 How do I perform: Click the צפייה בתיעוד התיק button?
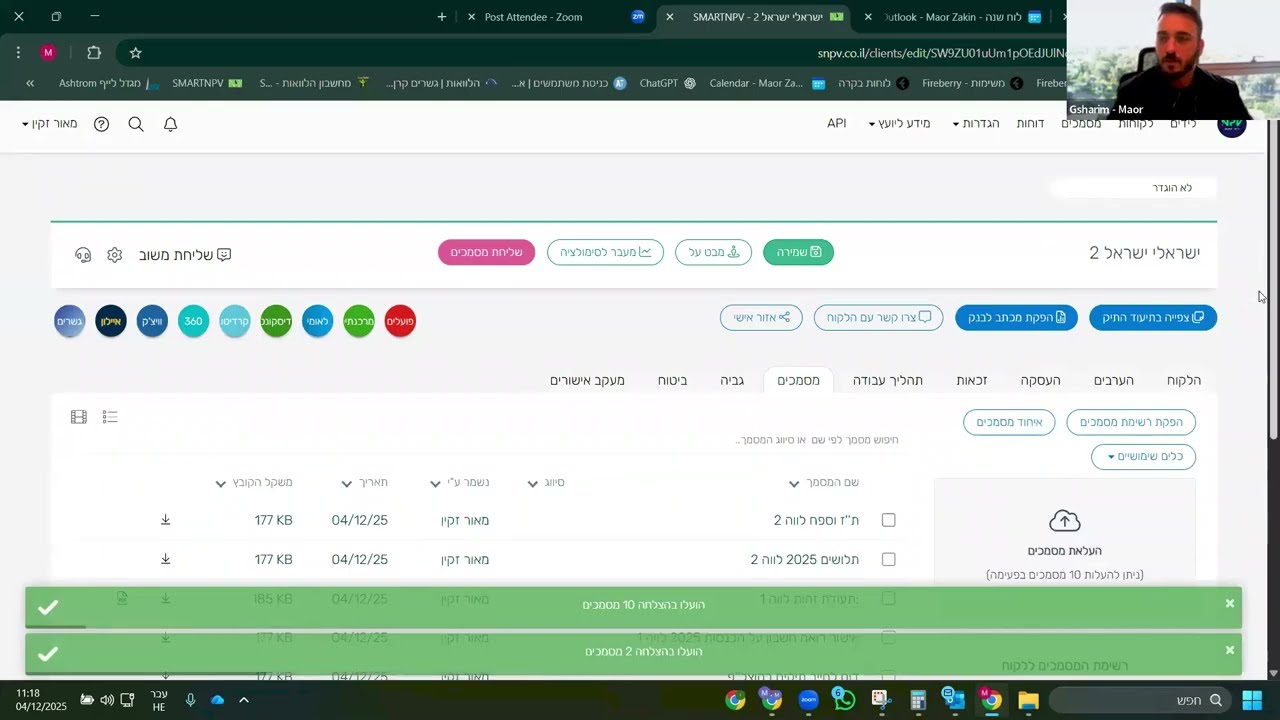pos(1153,318)
